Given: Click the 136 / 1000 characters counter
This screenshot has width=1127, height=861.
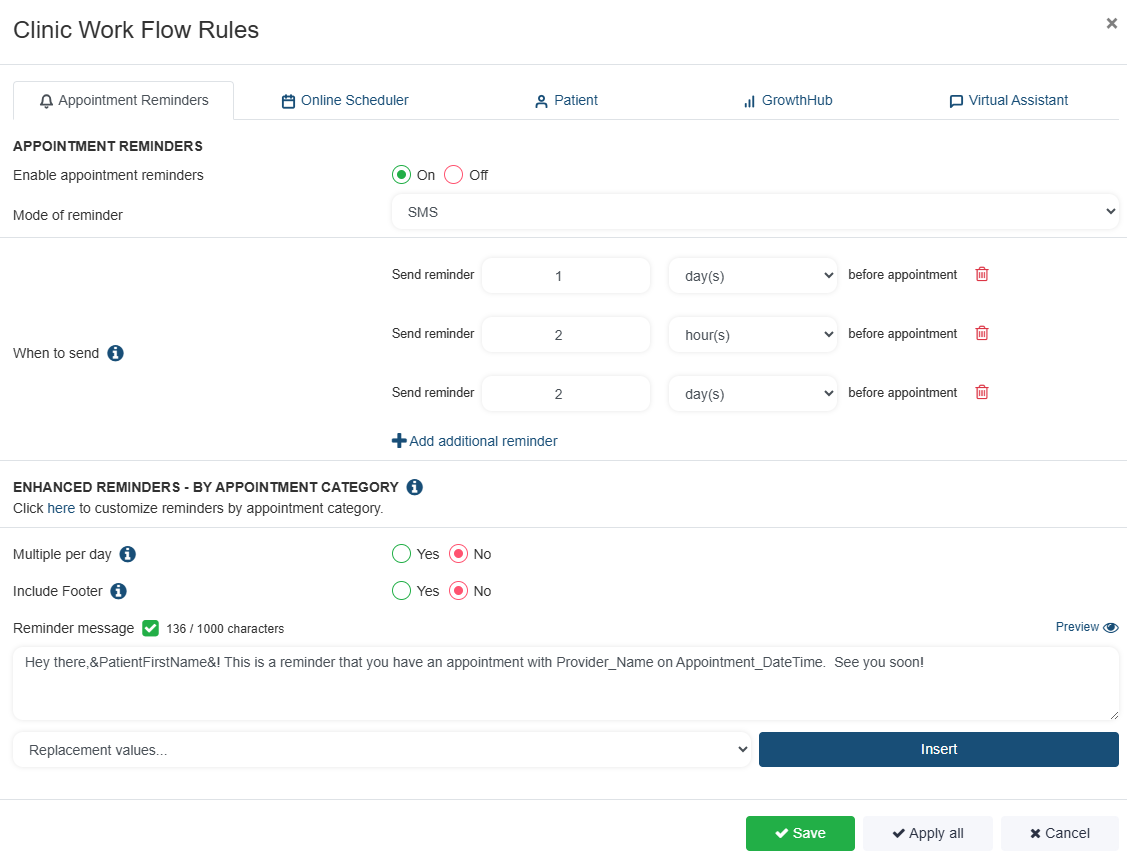Looking at the screenshot, I should (x=225, y=628).
